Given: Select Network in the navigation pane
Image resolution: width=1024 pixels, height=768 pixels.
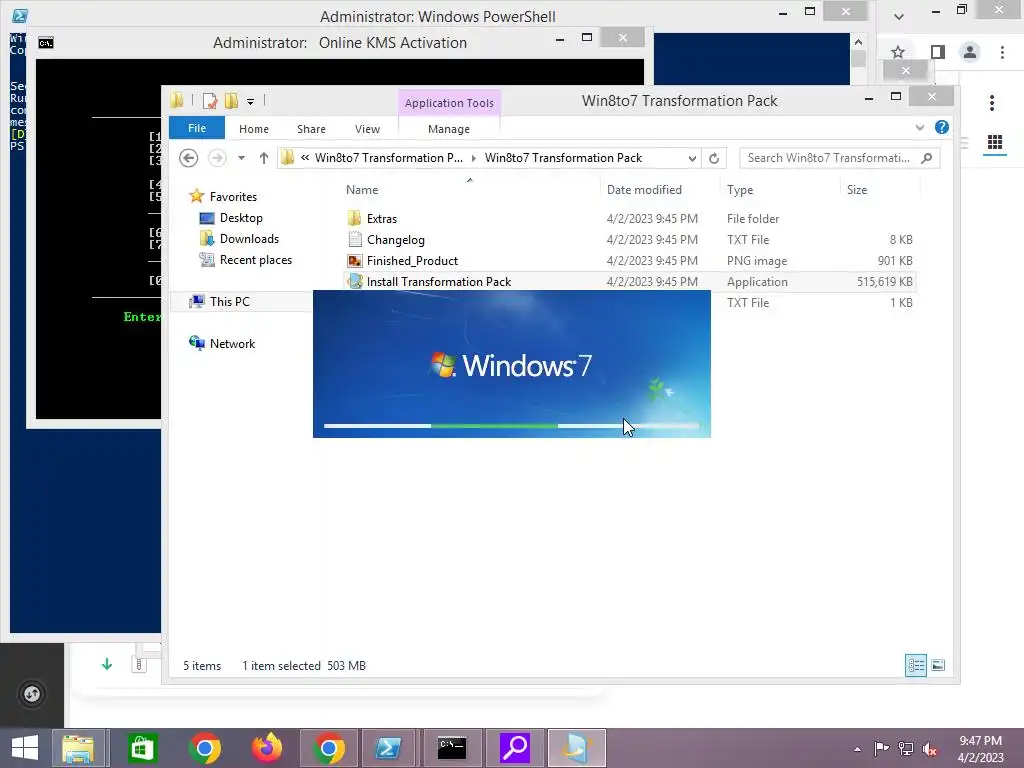Looking at the screenshot, I should point(232,344).
